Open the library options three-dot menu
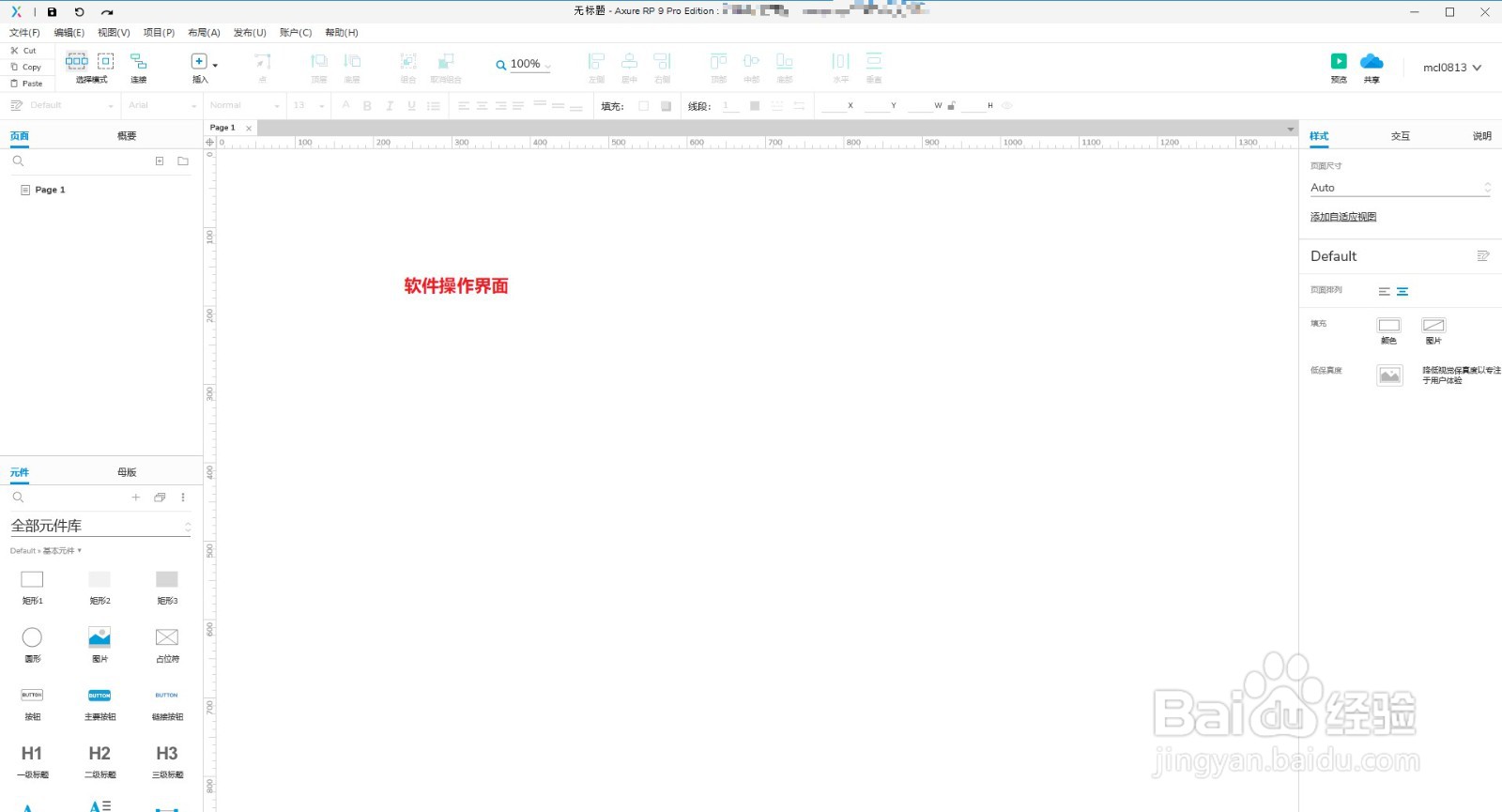Image resolution: width=1502 pixels, height=812 pixels. tap(183, 498)
